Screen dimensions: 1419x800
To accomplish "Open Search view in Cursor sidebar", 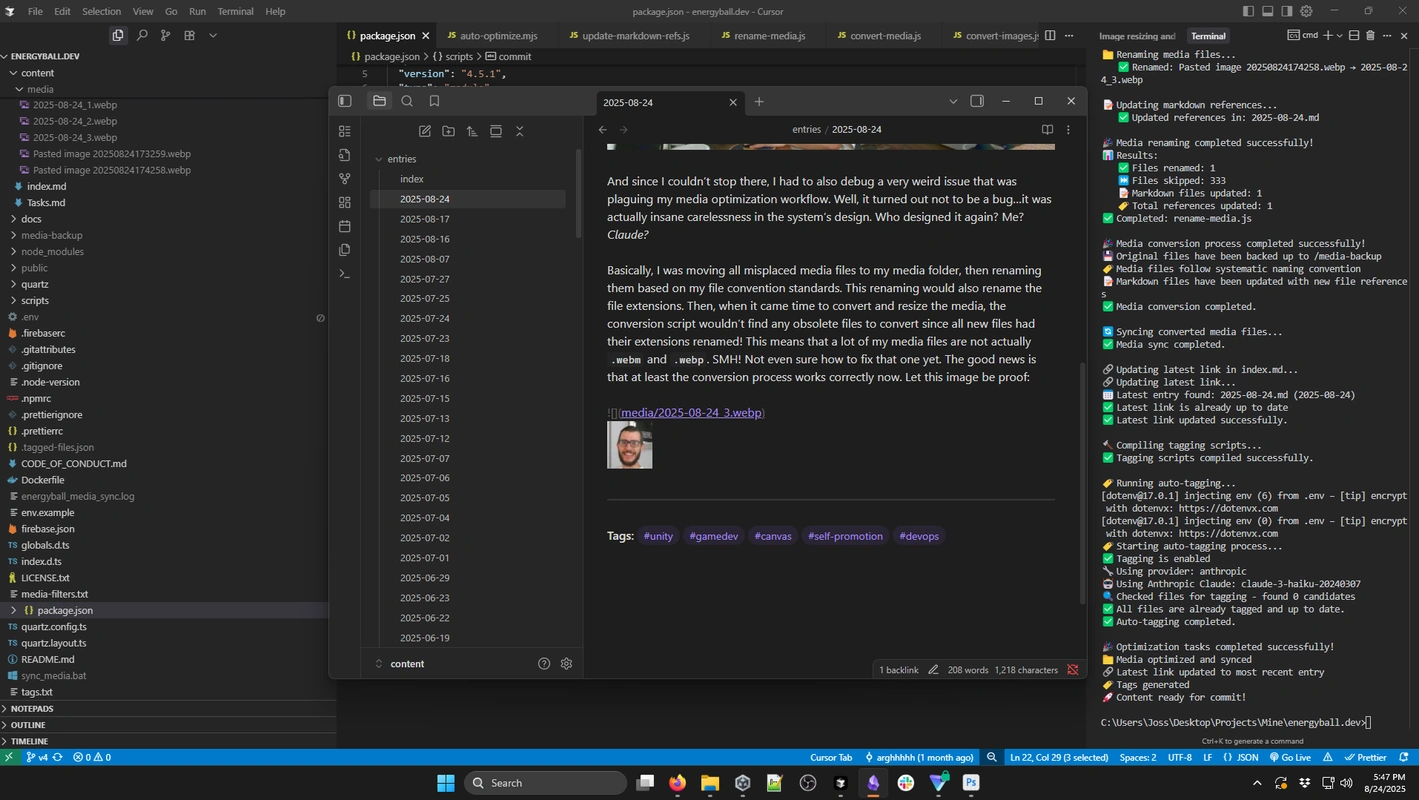I will [142, 35].
